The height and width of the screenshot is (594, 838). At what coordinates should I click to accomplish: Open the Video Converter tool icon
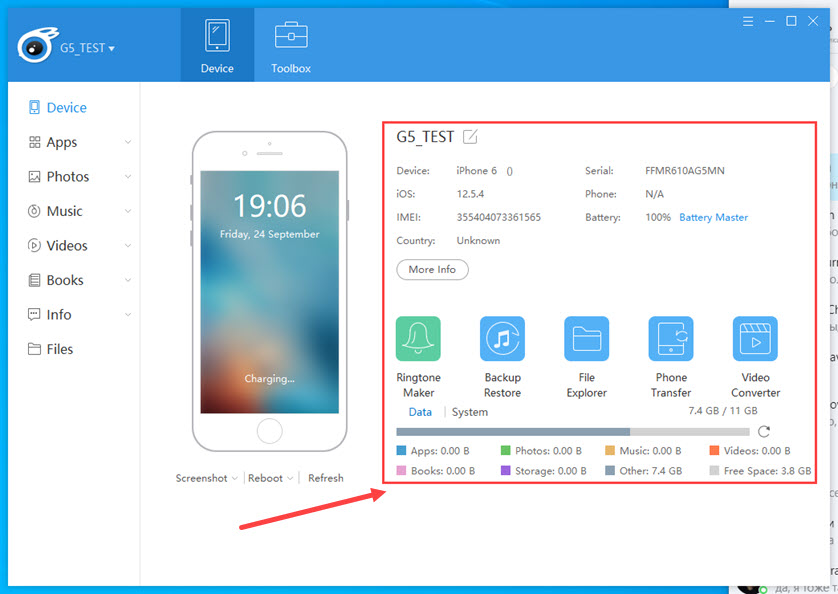pyautogui.click(x=755, y=338)
